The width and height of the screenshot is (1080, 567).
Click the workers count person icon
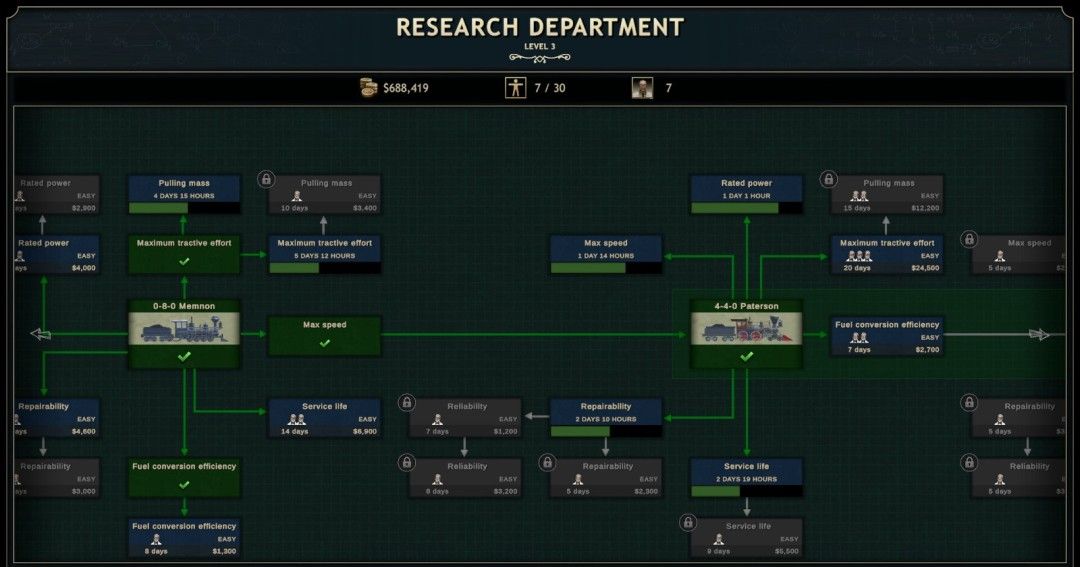(515, 88)
